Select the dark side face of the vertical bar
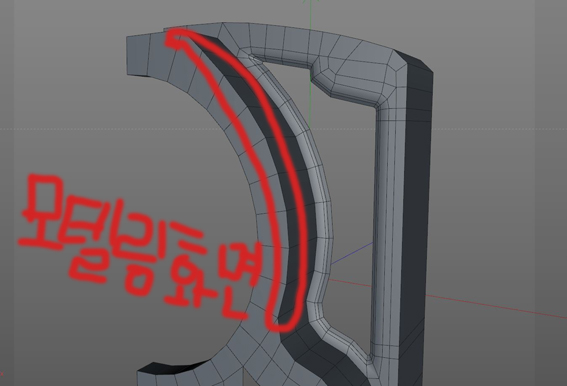The width and height of the screenshot is (567, 386). point(416,217)
